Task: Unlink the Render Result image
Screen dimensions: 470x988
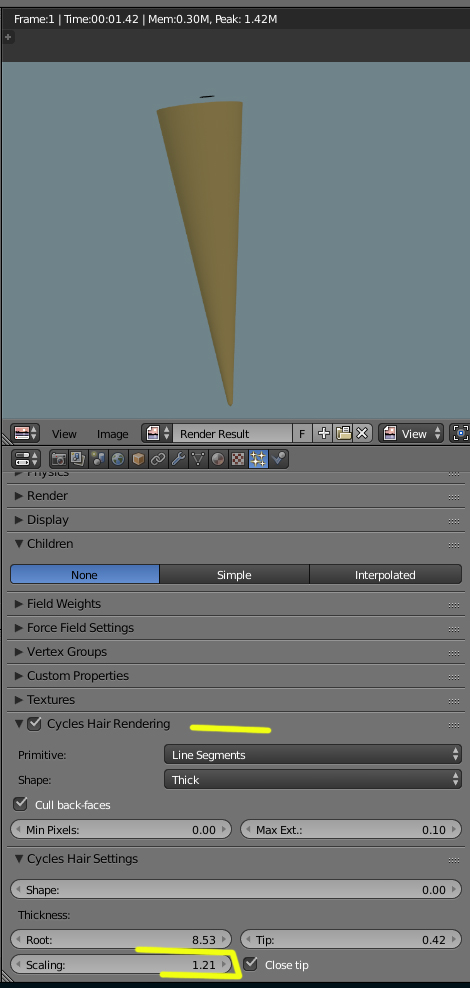Action: coord(362,434)
